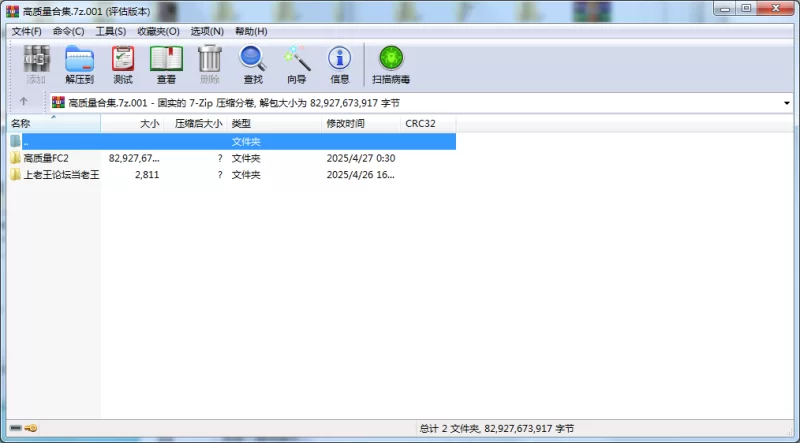This screenshot has height=443, width=800.
Task: Click the key password icon in status bar
Action: (x=31, y=428)
